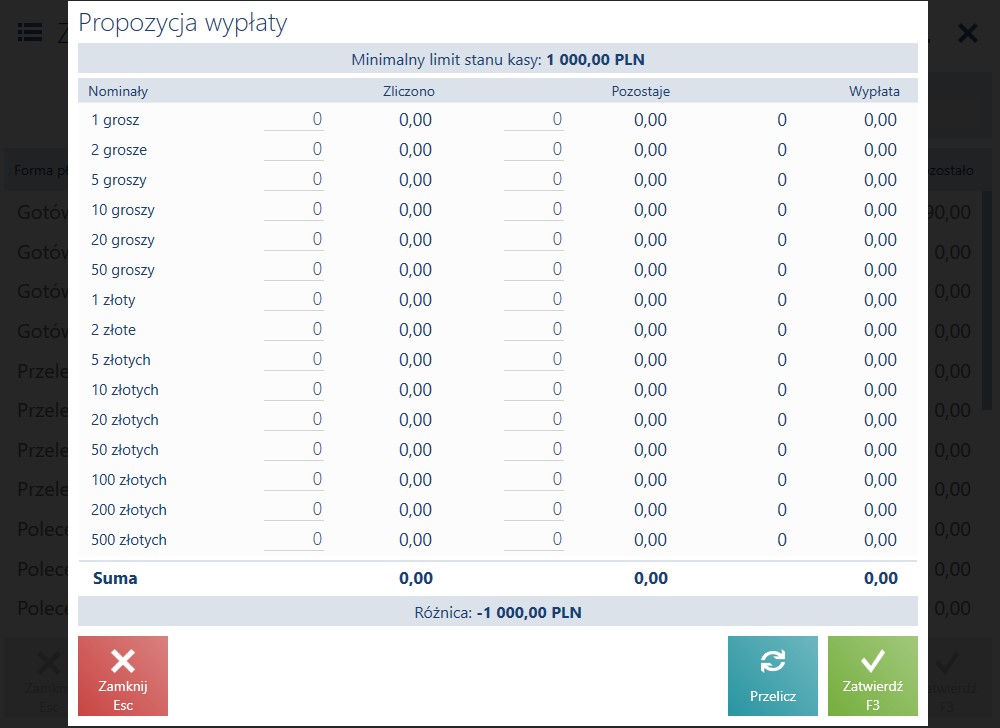Screen dimensions: 1000x728
Task: Click the Zliczono quantity field for 50 groszy
Action: click(294, 270)
